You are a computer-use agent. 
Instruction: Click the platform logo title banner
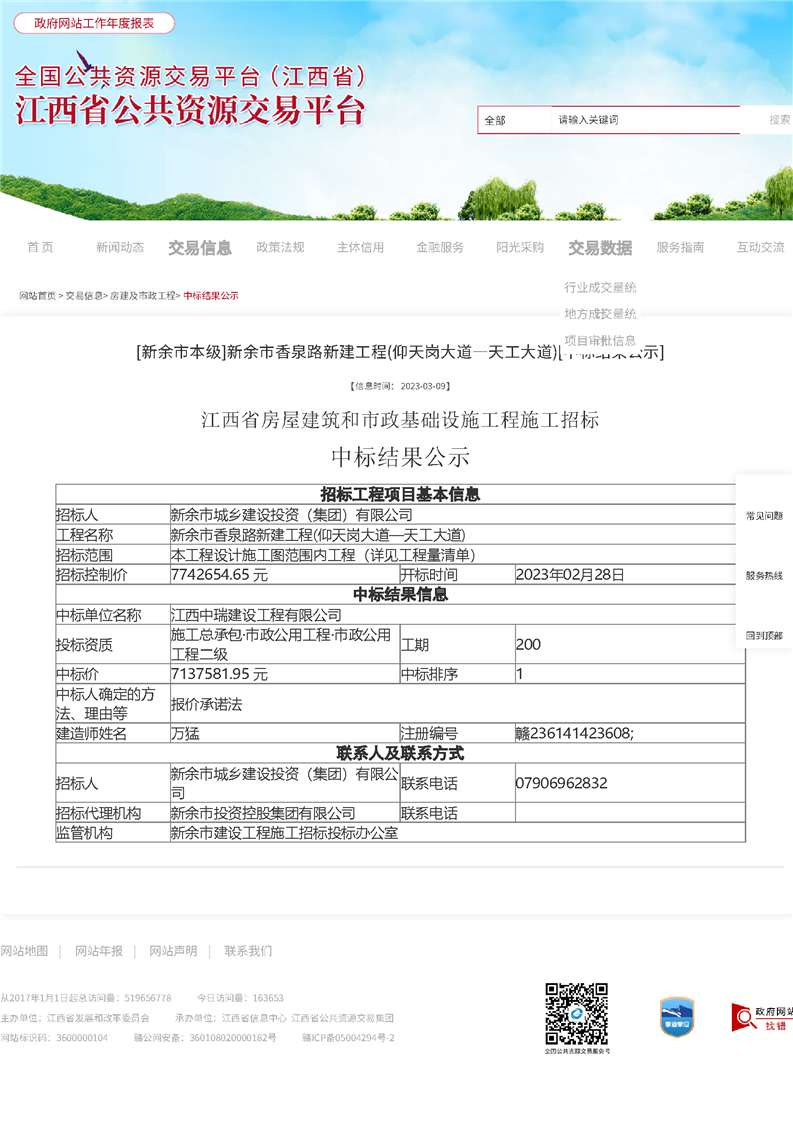(x=190, y=95)
